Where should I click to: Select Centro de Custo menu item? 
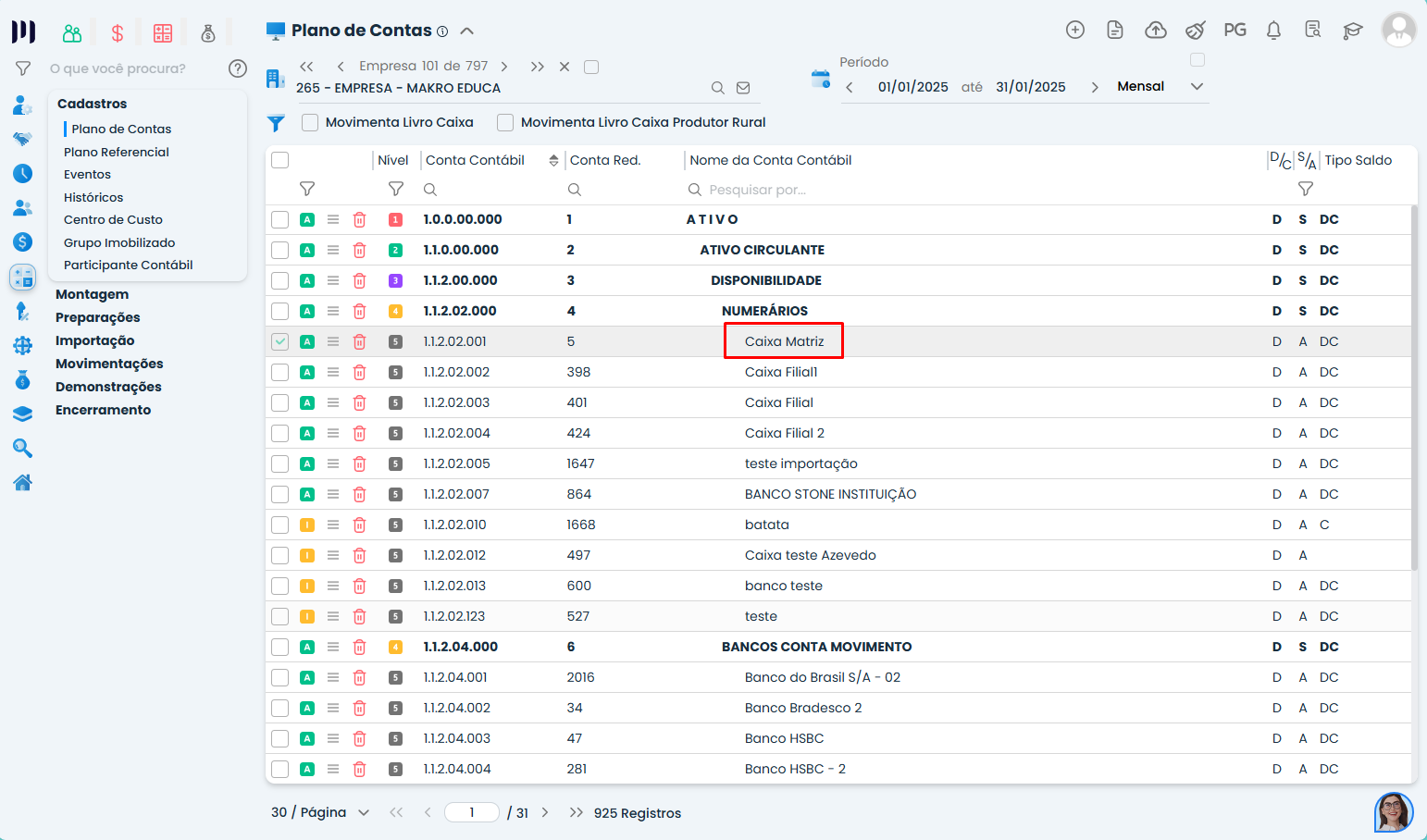pyautogui.click(x=113, y=219)
